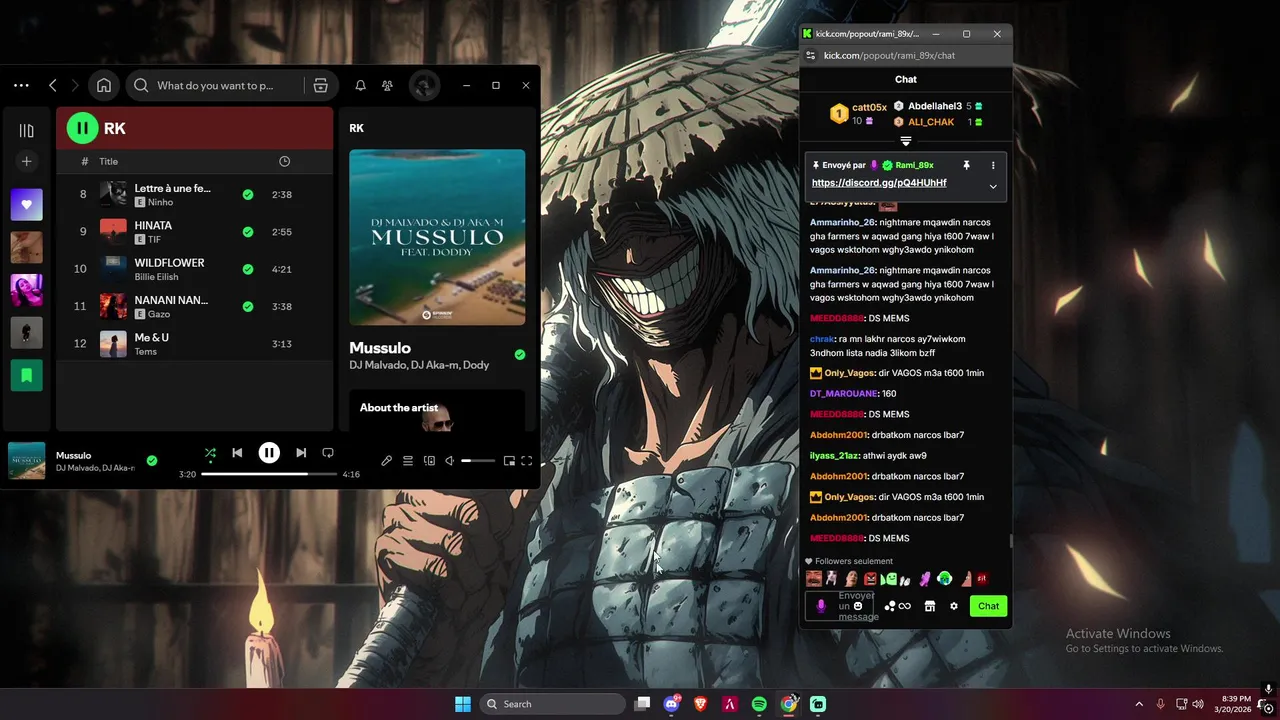Toggle saved checkmark beside Mussulo title in panel
This screenshot has width=1280, height=720.
click(519, 354)
